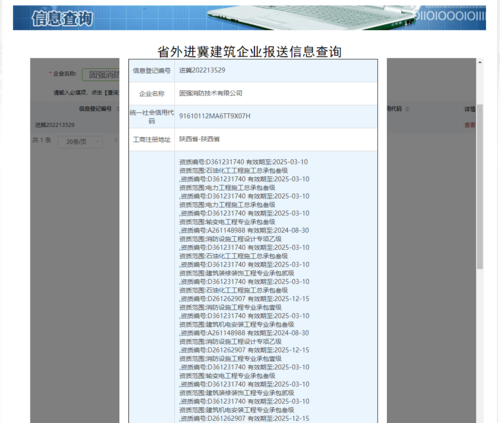Viewport: 500px width, 423px height.
Task: Click the 详情 column header
Action: 470,109
